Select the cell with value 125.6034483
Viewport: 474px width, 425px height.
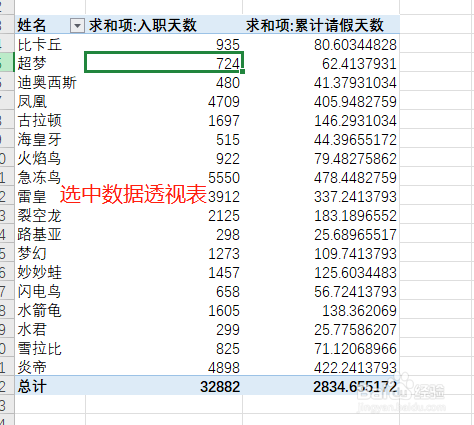tap(321, 272)
